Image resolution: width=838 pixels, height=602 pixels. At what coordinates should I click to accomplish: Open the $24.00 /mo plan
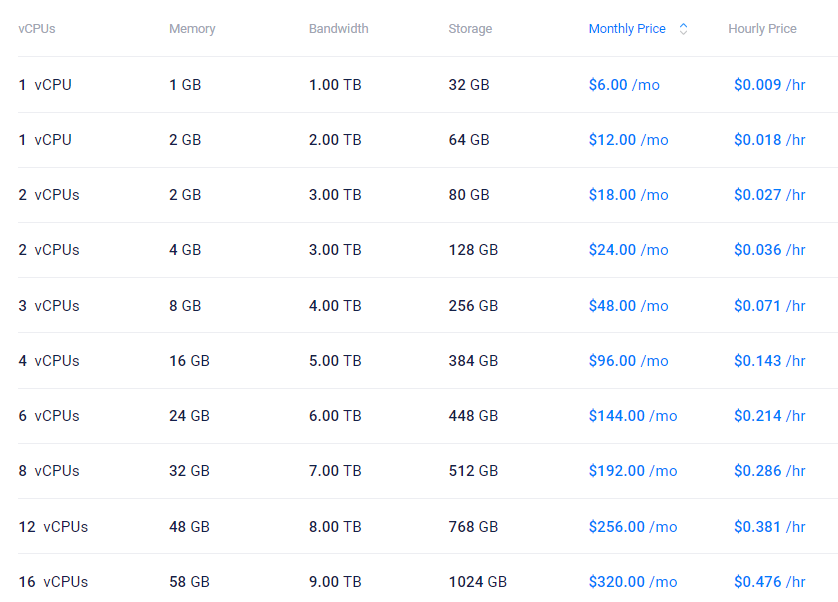[x=628, y=250]
